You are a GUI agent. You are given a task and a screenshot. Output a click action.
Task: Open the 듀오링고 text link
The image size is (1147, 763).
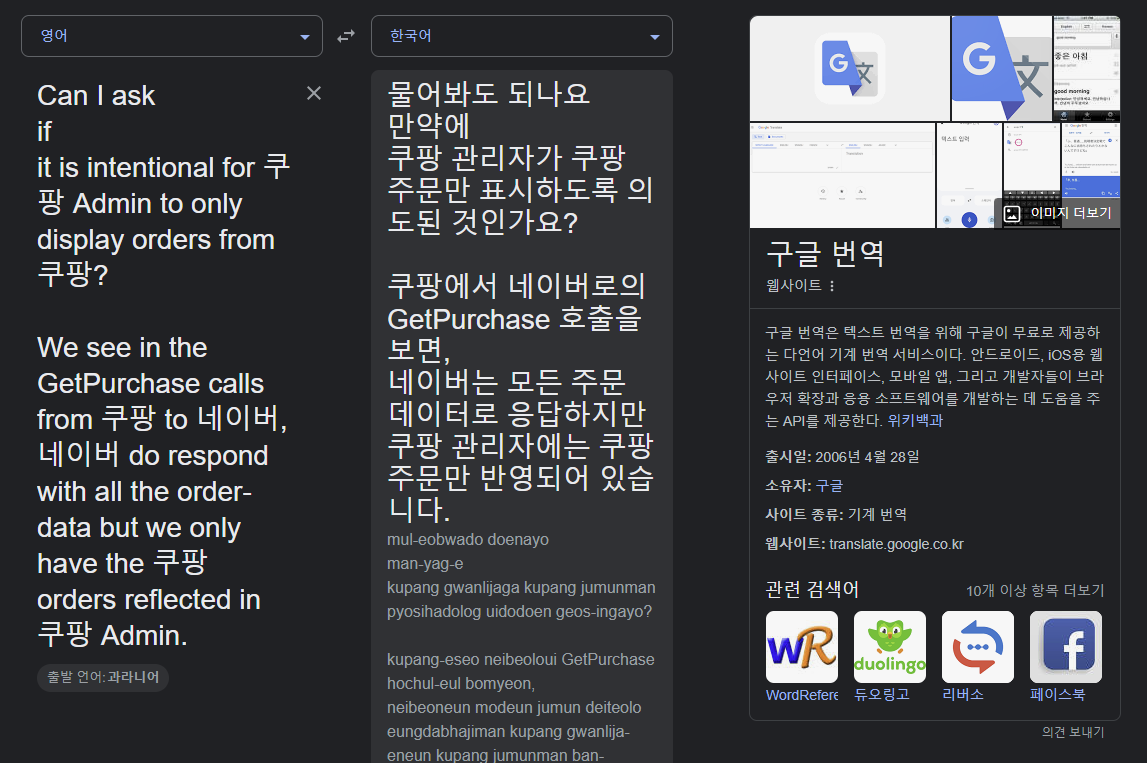pos(882,694)
